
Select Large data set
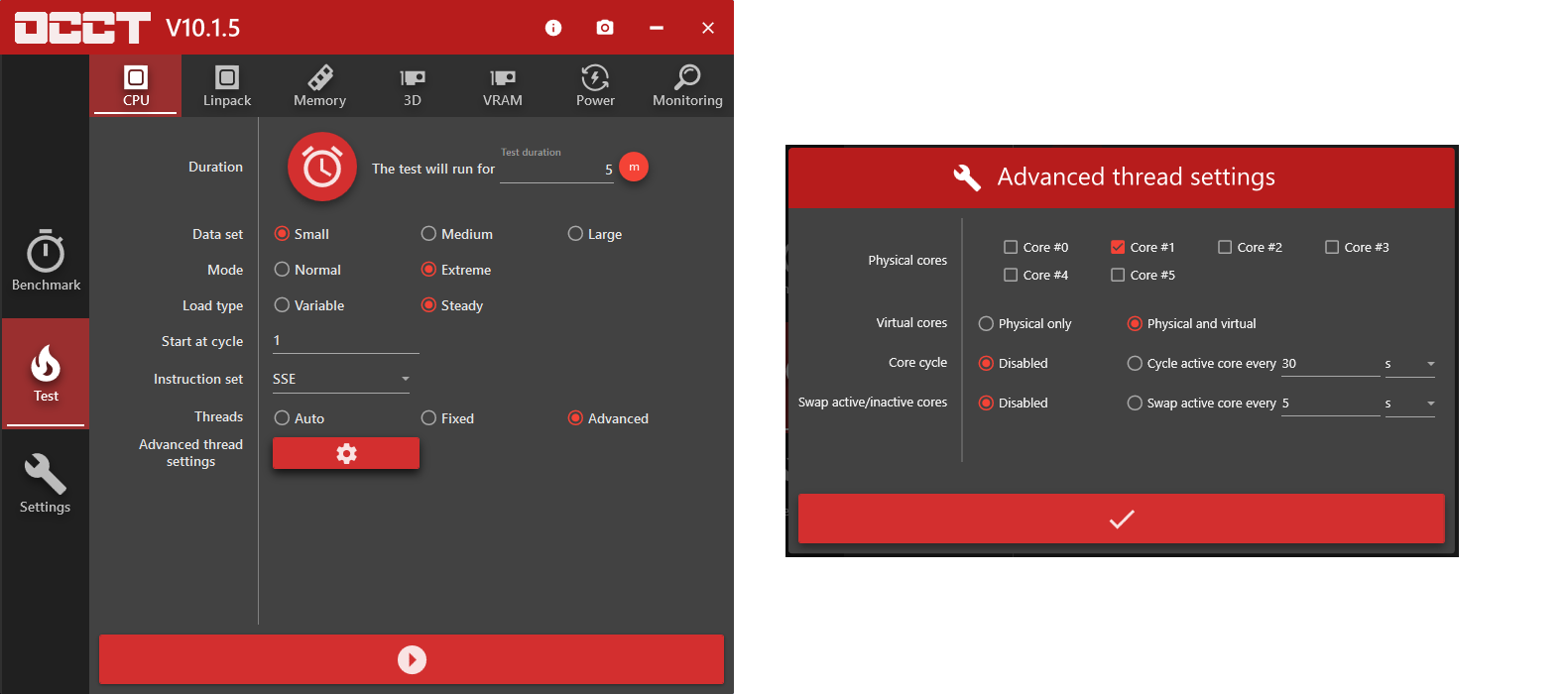click(595, 234)
